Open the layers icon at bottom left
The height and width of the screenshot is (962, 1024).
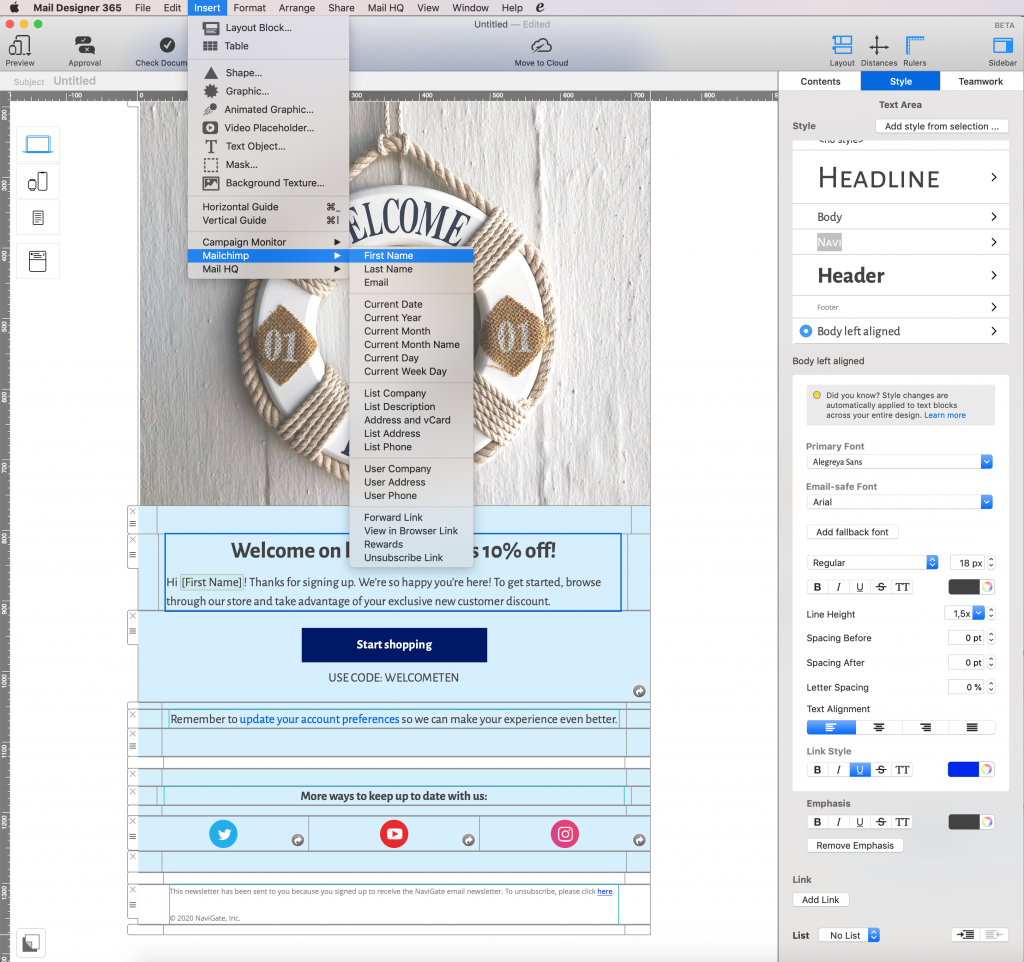[31, 943]
